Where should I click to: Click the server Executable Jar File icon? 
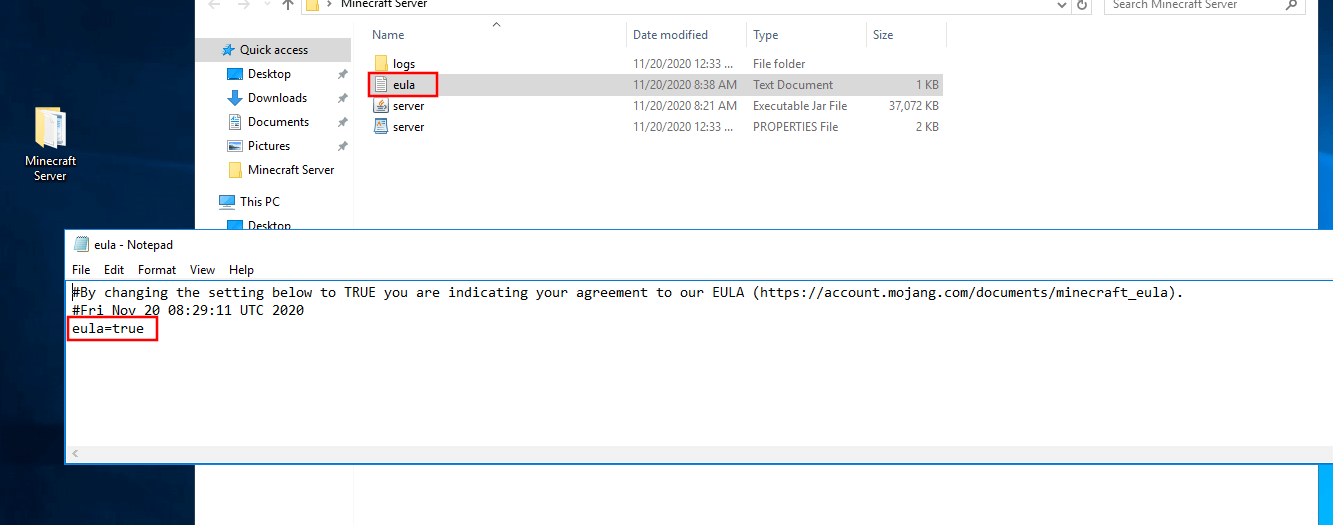381,106
